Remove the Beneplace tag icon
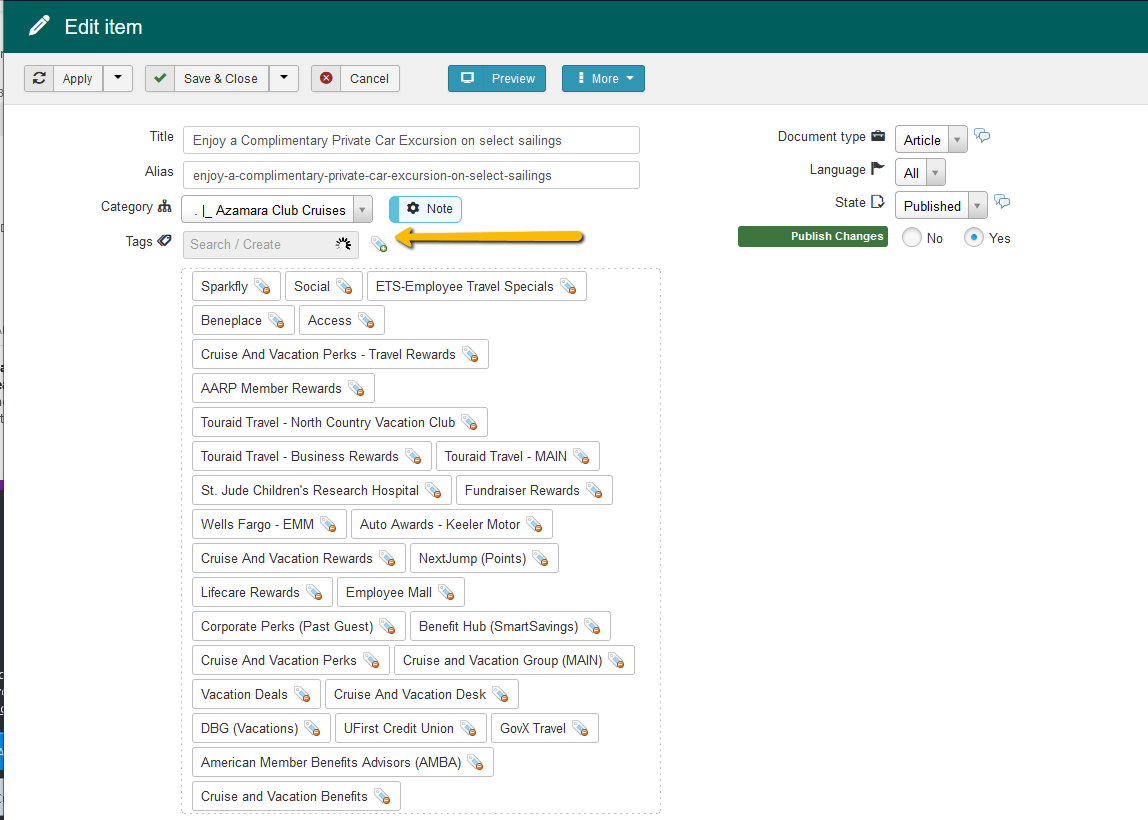The width and height of the screenshot is (1148, 820). pyautogui.click(x=276, y=320)
